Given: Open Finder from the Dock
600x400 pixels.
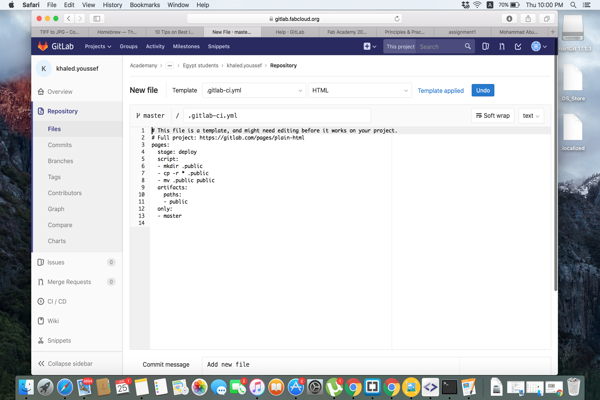Looking at the screenshot, I should click(26, 387).
